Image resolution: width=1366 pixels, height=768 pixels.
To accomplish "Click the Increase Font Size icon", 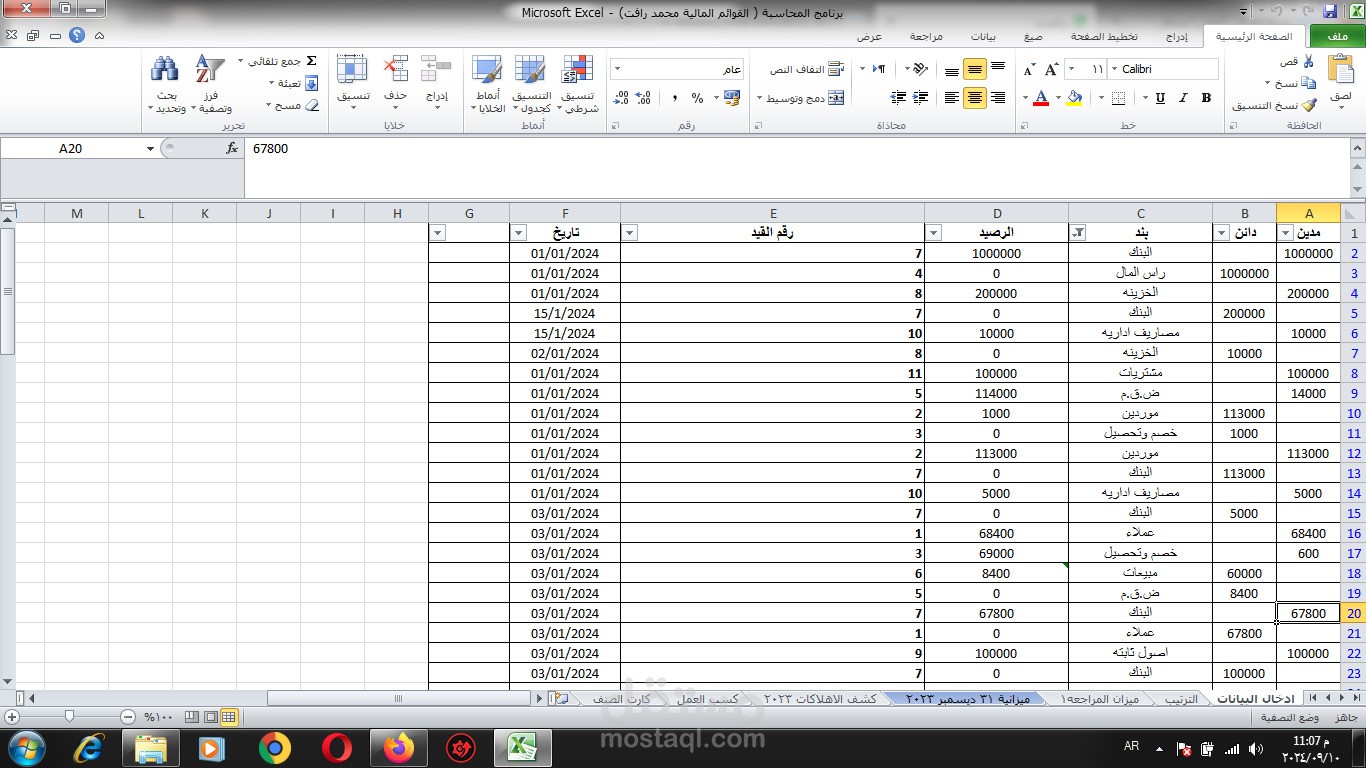I will click(1052, 70).
